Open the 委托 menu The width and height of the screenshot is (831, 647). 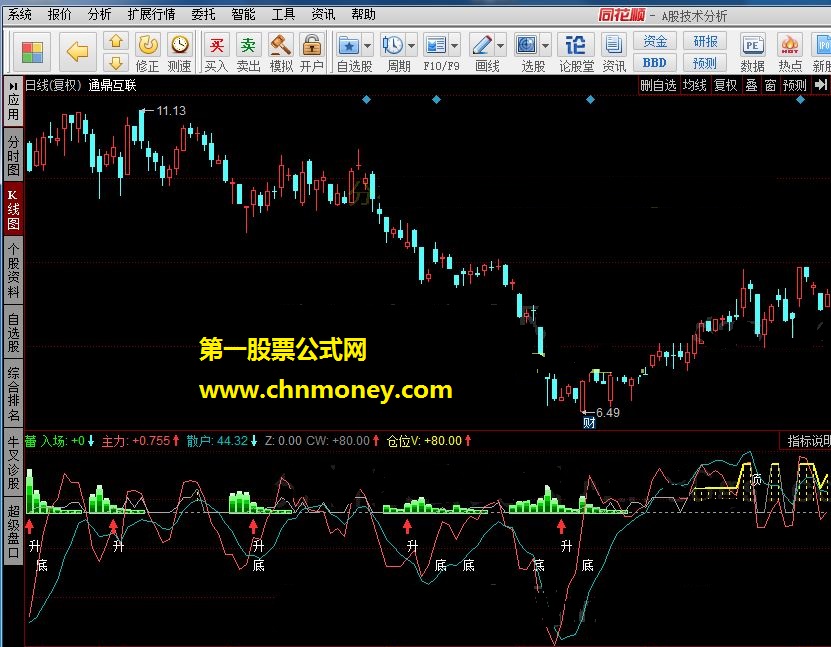[204, 14]
